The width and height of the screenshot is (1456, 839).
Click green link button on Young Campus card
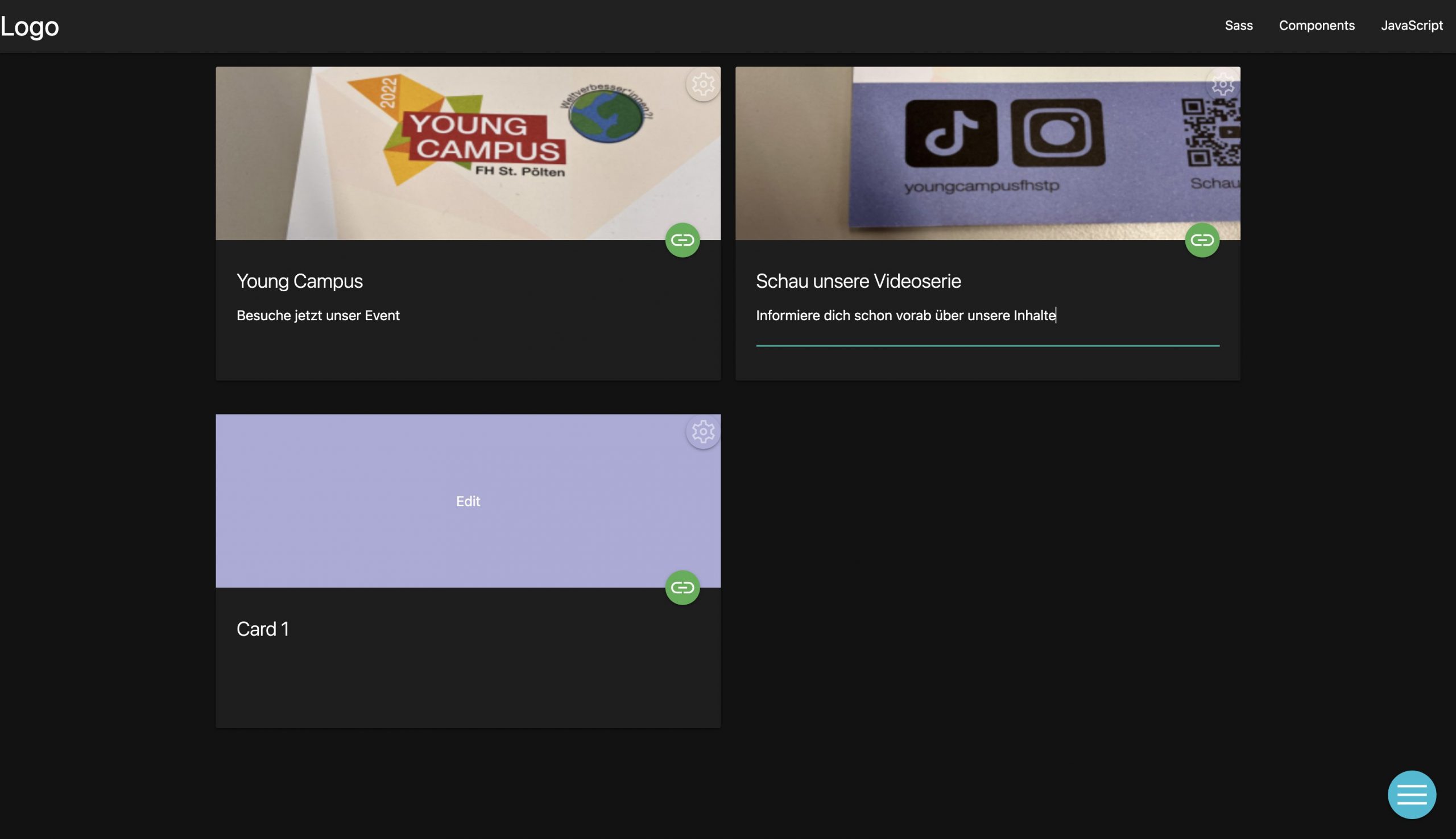point(682,239)
